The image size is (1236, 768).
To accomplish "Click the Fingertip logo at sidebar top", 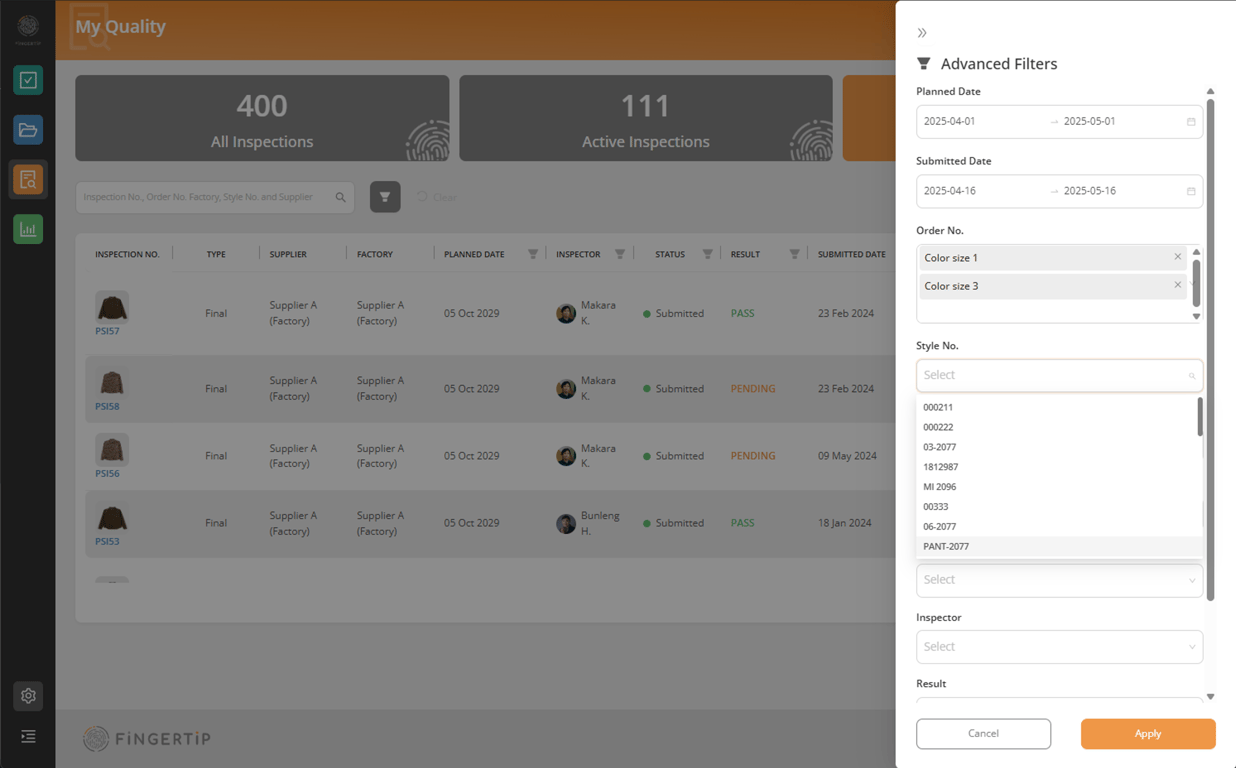I will pos(28,28).
